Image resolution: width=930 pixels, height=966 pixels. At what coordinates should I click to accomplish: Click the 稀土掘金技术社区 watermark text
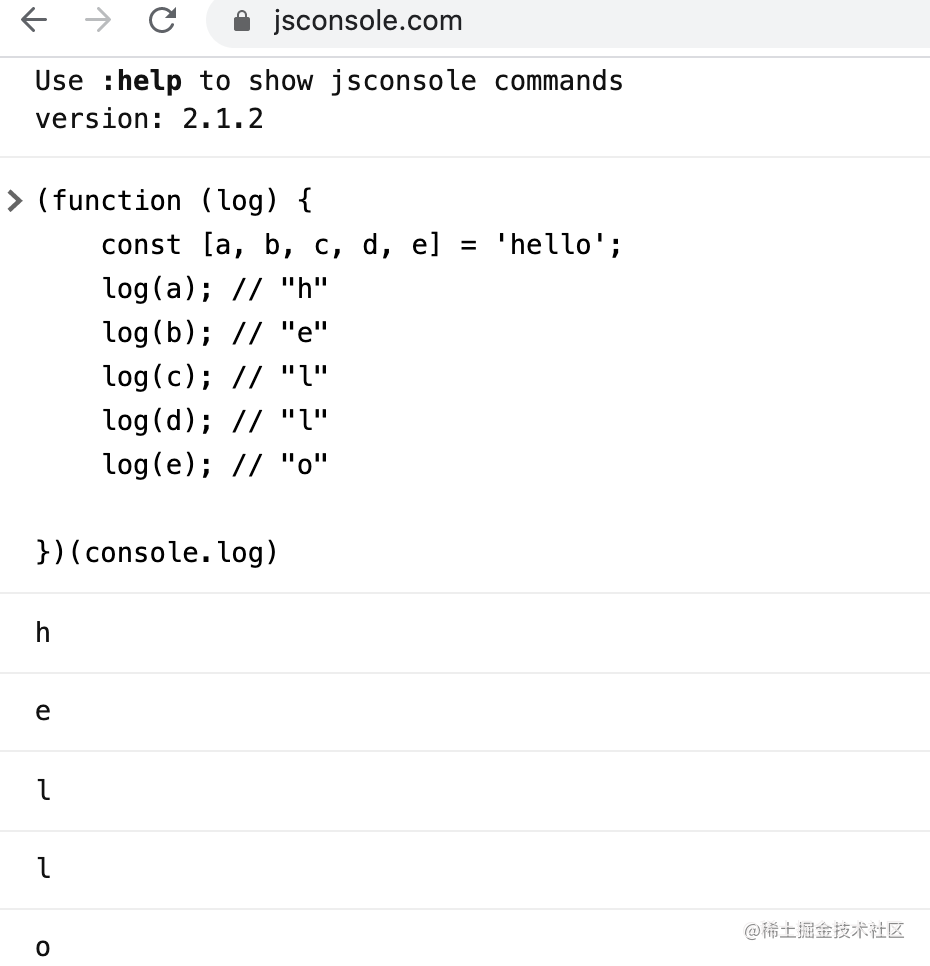pyautogui.click(x=823, y=930)
